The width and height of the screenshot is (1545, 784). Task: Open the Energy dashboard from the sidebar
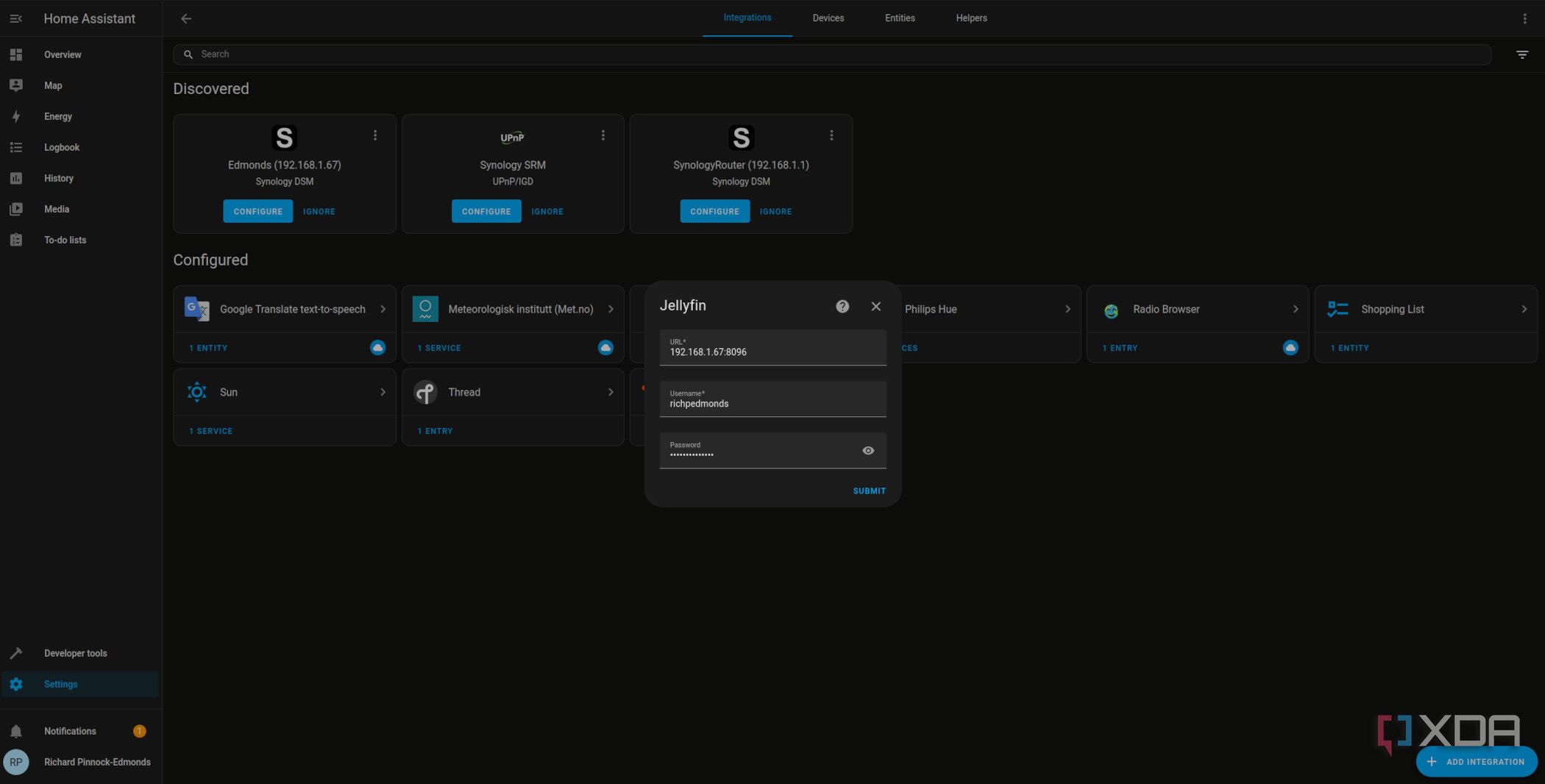[57, 116]
